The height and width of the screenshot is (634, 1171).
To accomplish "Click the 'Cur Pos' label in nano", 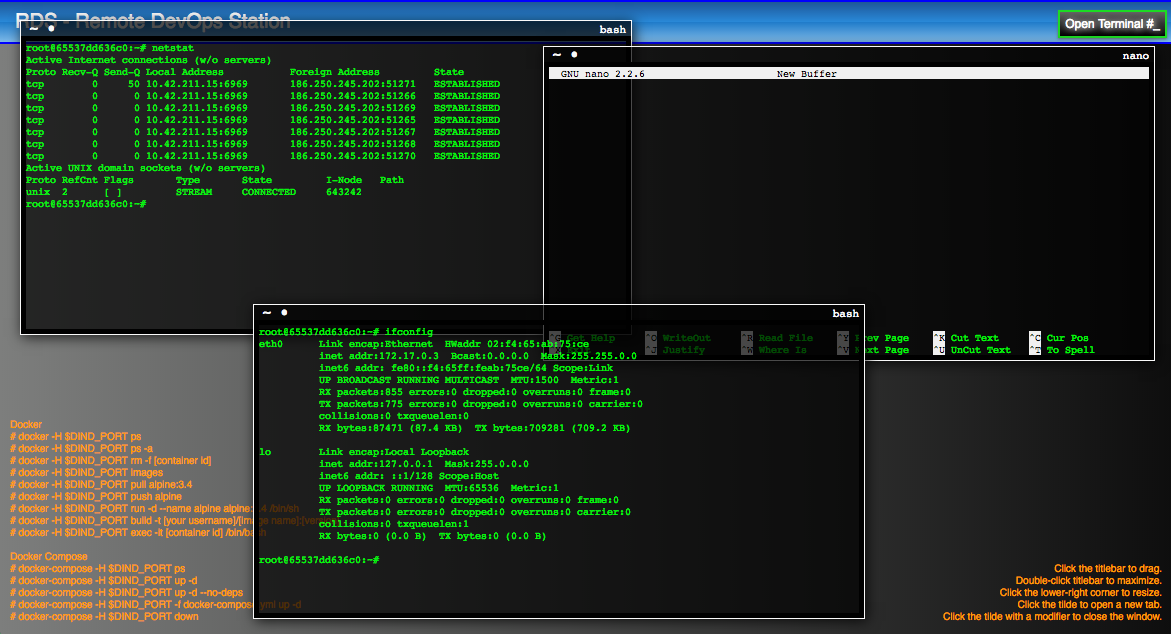I will (1068, 338).
